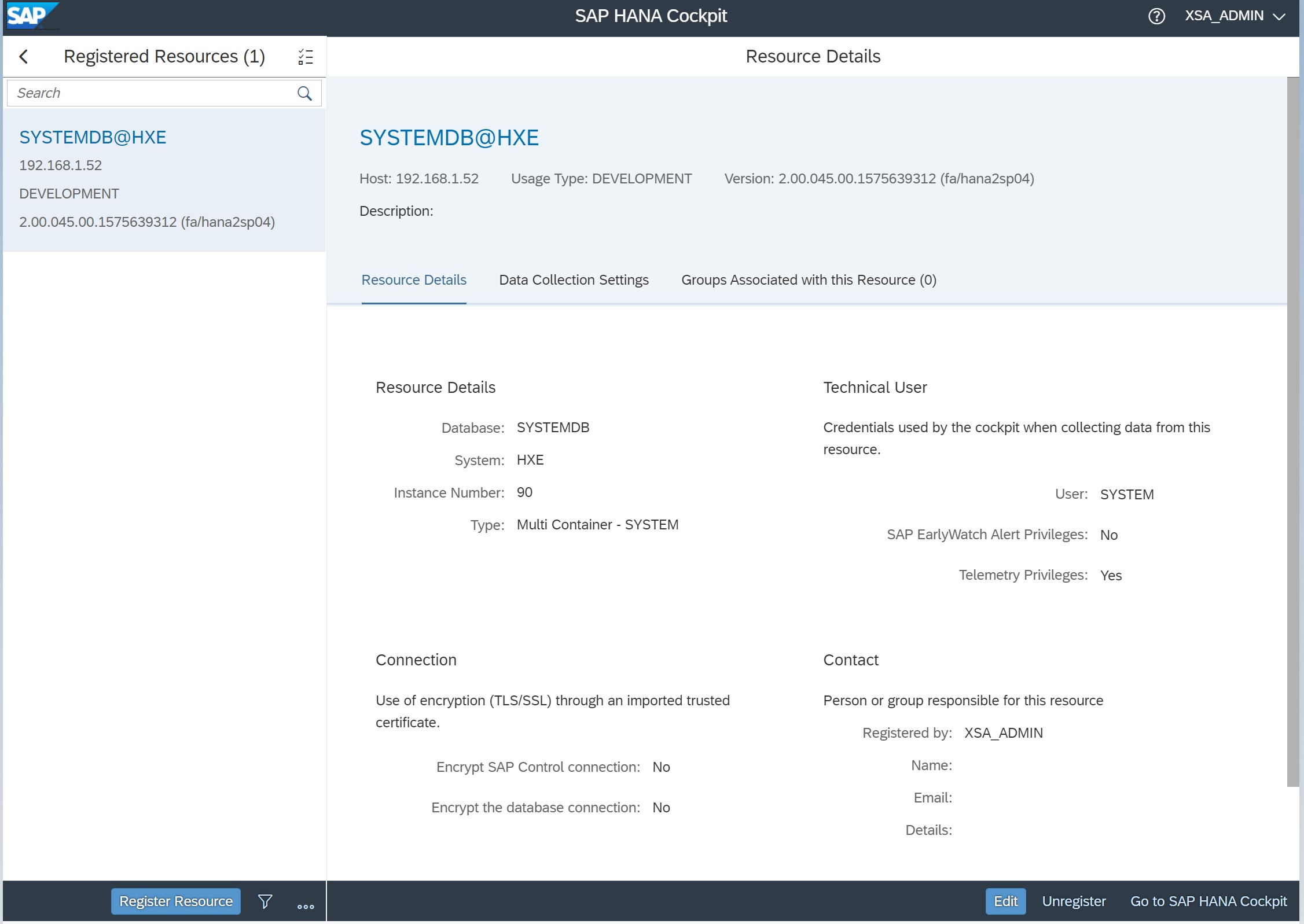Open the XSA_ADMIN user menu

pyautogui.click(x=1224, y=16)
